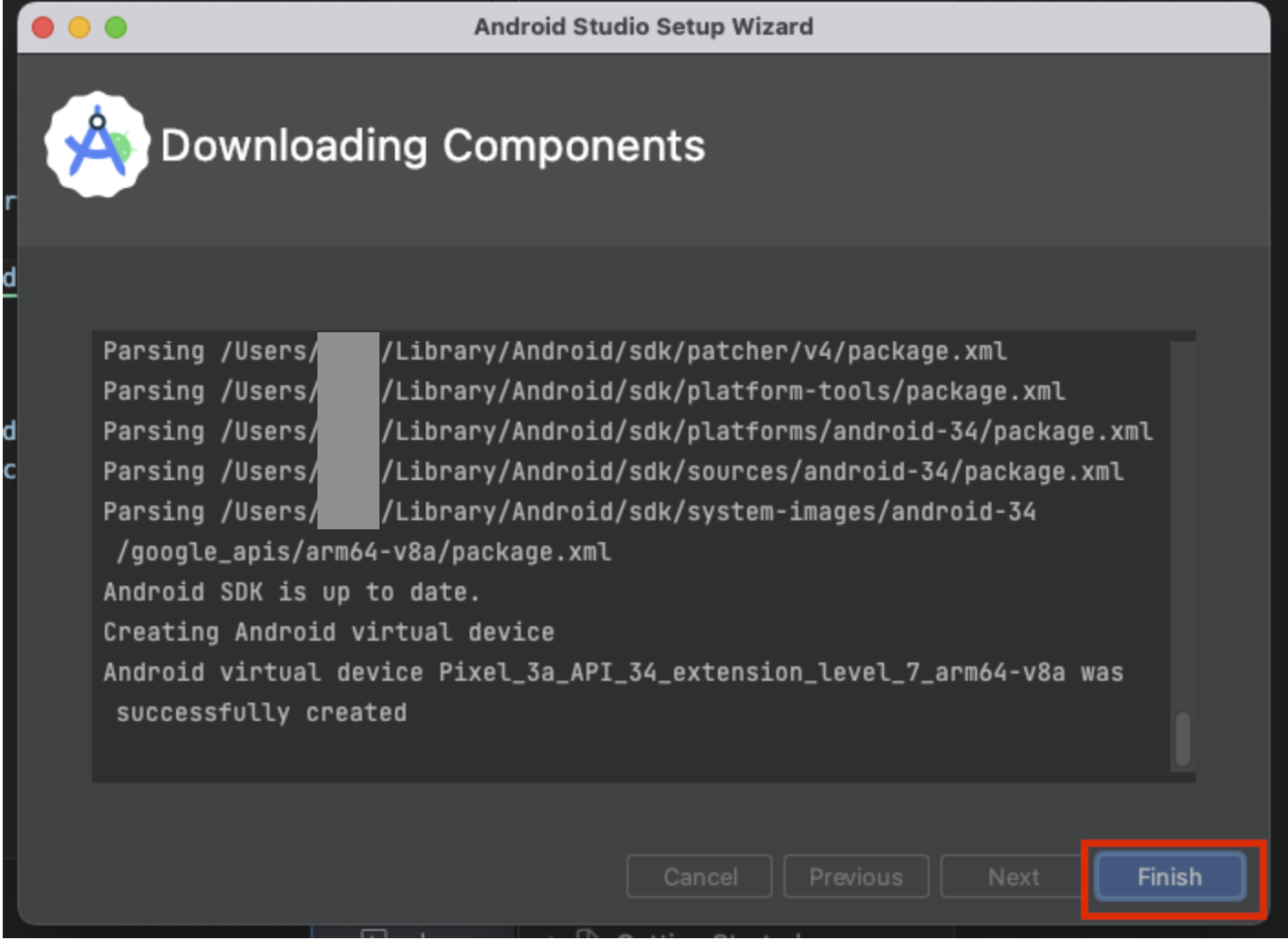
Task: Click the patcher/v4/package.xml log line
Action: click(555, 351)
